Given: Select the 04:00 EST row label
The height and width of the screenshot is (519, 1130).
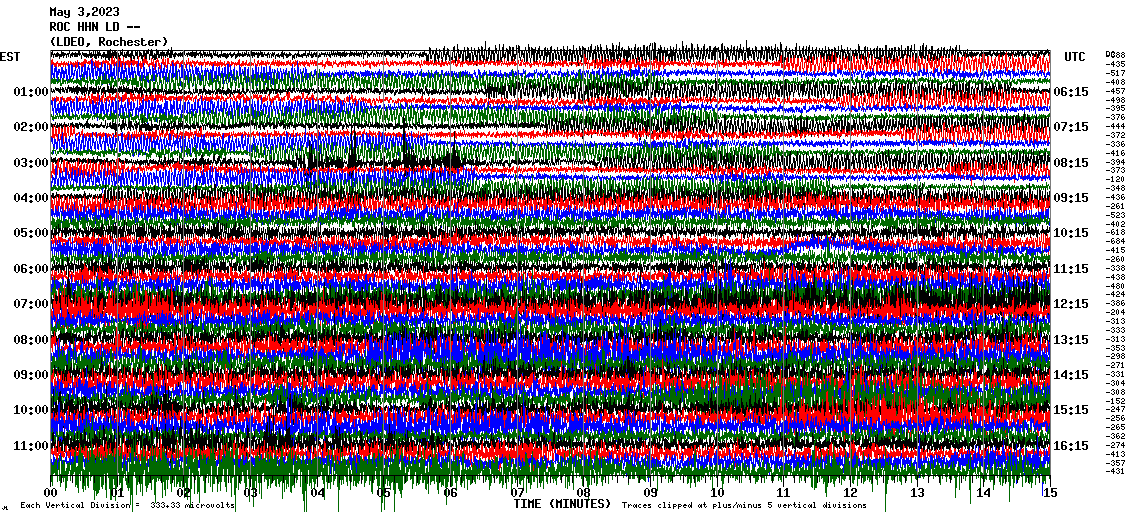Looking at the screenshot, I should (x=32, y=198).
